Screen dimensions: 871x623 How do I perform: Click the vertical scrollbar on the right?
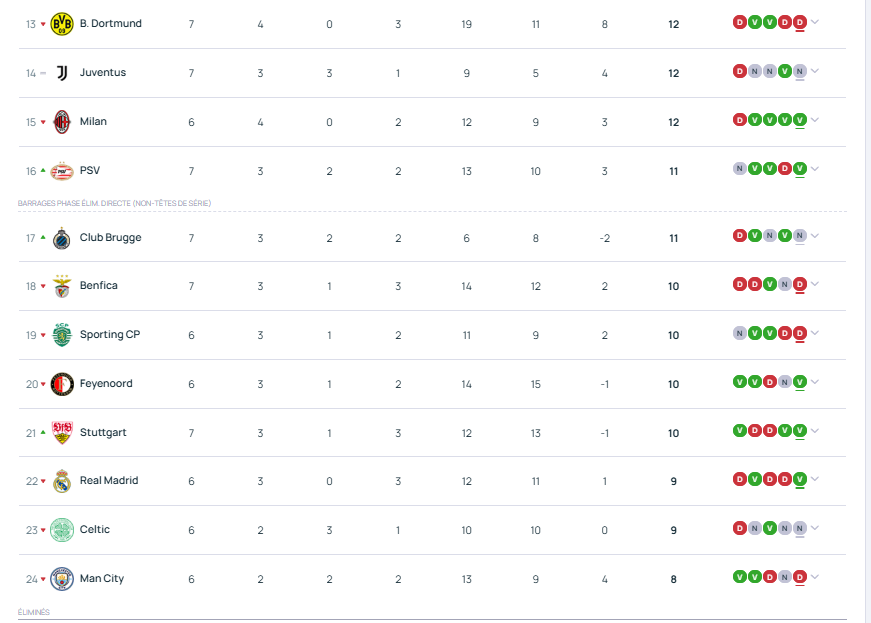tap(866, 300)
